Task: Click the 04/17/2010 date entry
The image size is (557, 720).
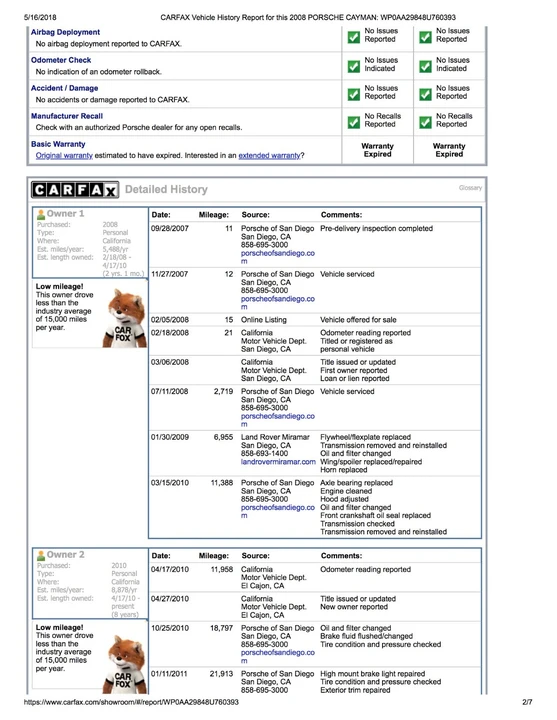Action: pos(170,569)
